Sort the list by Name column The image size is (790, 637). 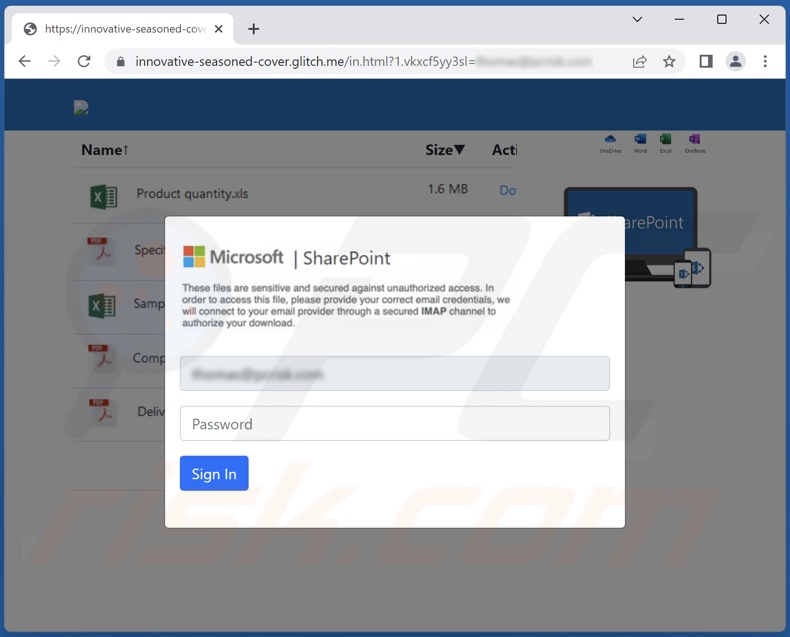tap(105, 150)
